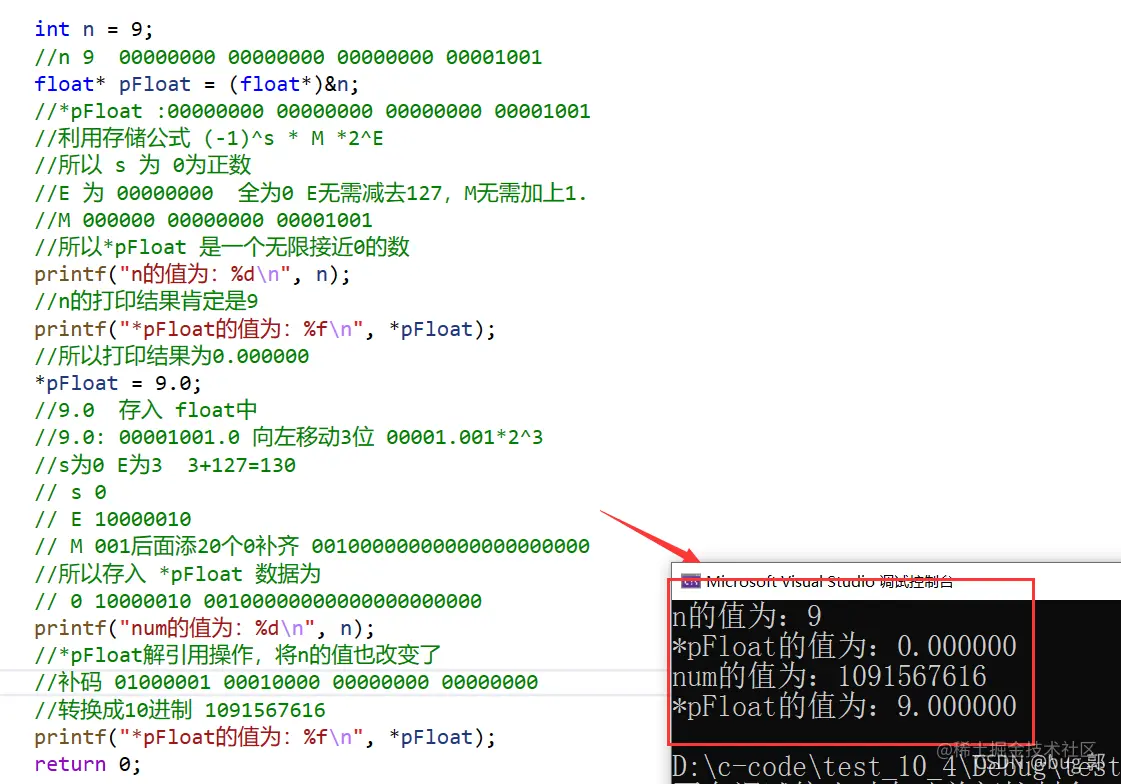
Task: Click the line 'return 0;'
Action: tap(88, 765)
